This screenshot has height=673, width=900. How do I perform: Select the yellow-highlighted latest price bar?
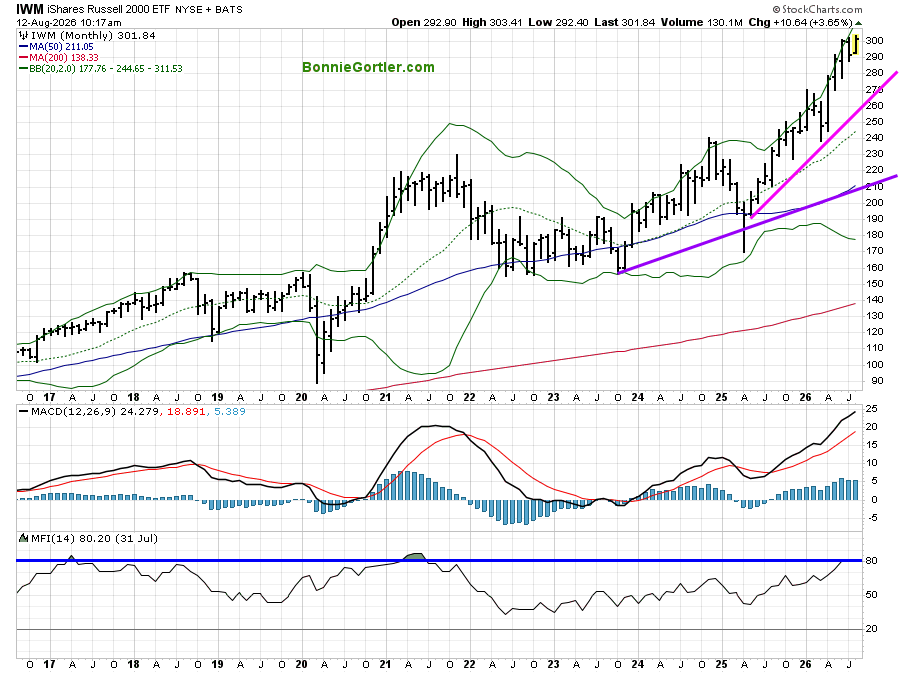[856, 45]
